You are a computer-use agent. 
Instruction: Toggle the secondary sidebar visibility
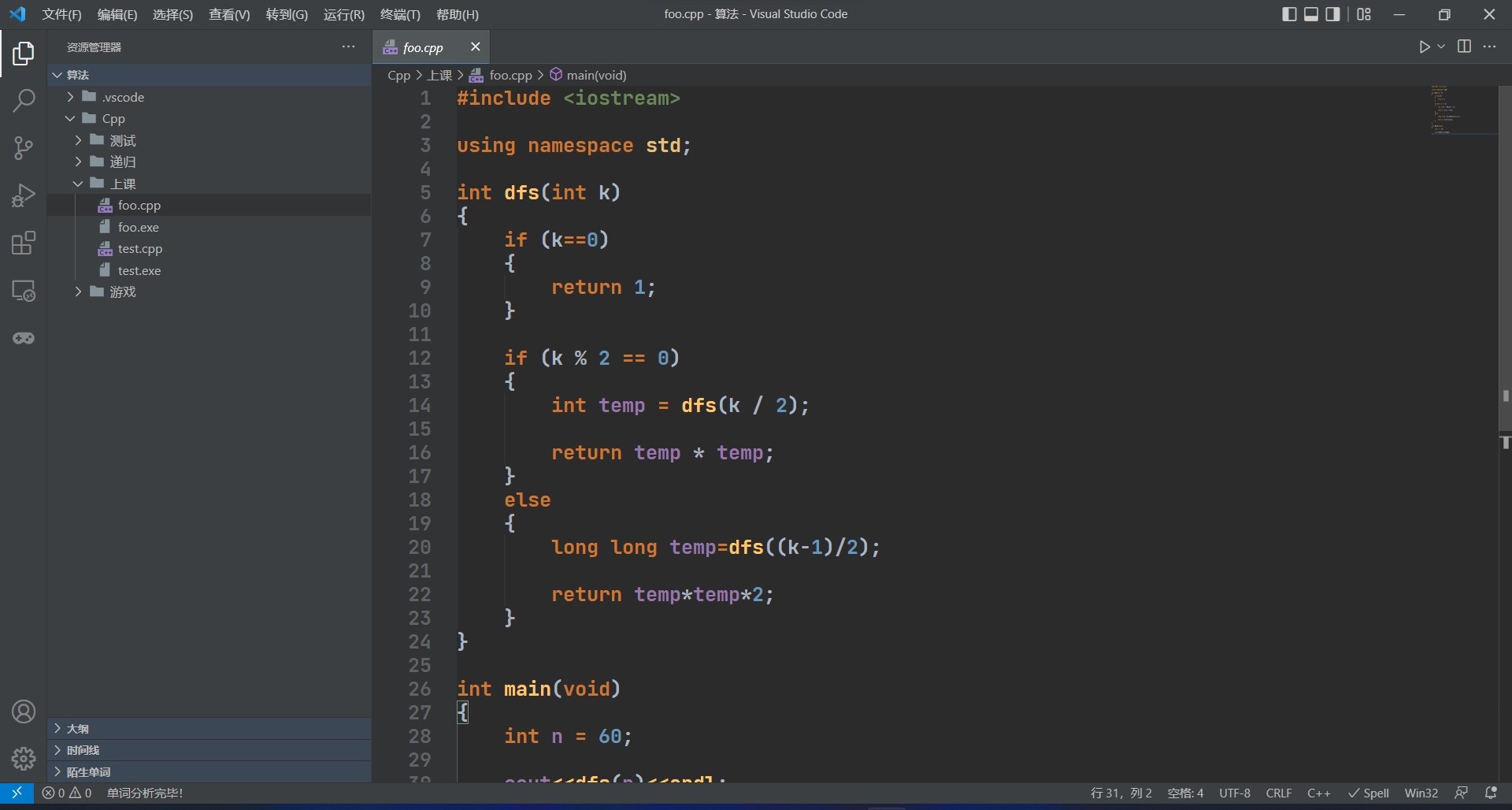point(1332,13)
